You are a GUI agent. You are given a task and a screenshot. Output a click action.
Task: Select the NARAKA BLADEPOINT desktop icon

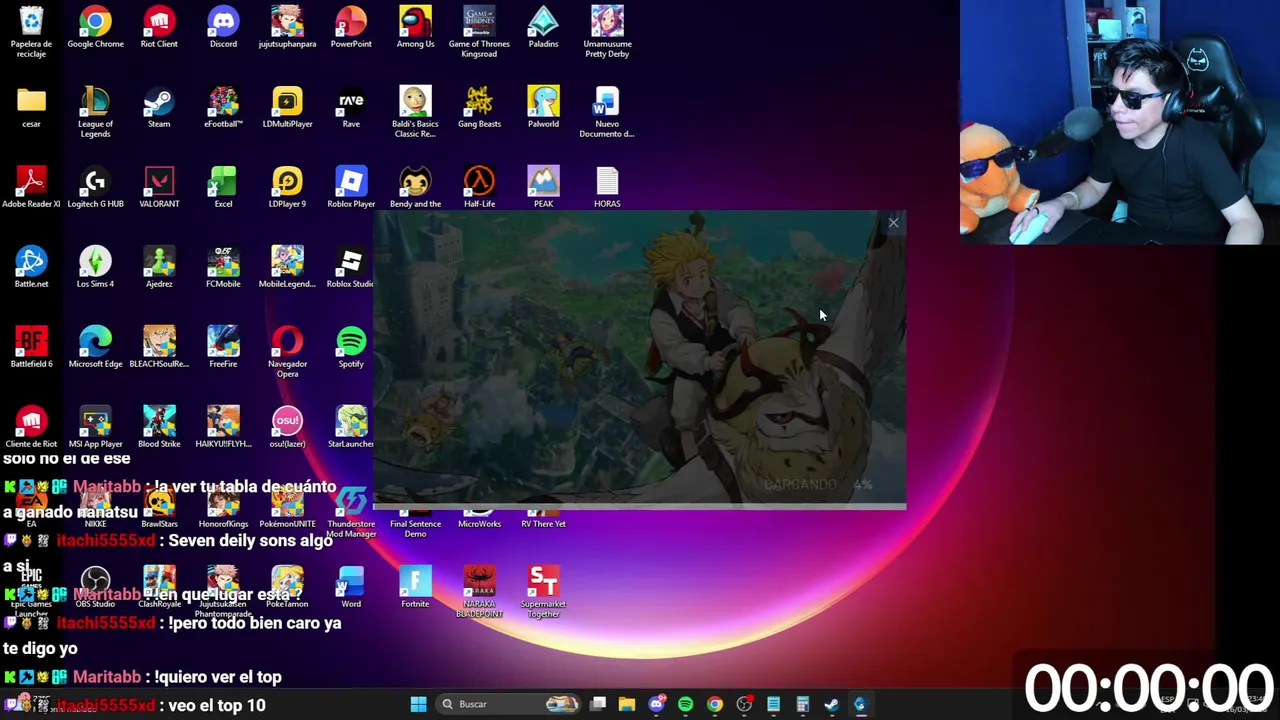479,591
